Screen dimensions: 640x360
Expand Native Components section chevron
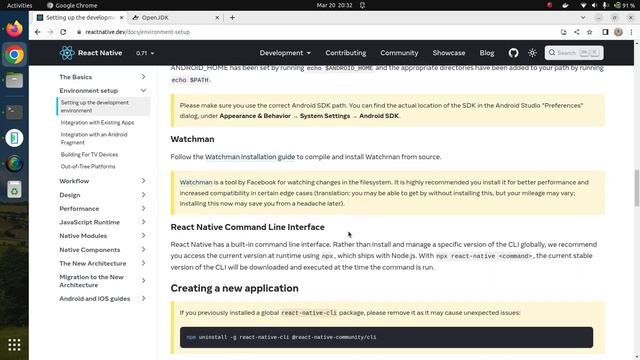143,249
